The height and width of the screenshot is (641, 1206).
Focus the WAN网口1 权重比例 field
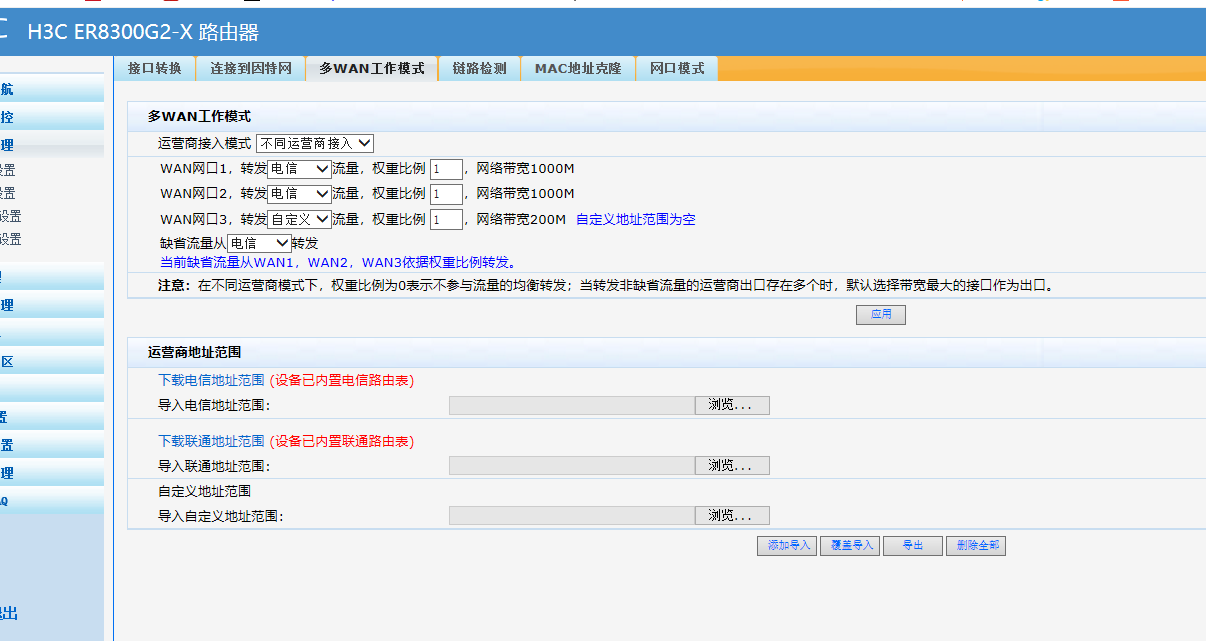click(446, 169)
